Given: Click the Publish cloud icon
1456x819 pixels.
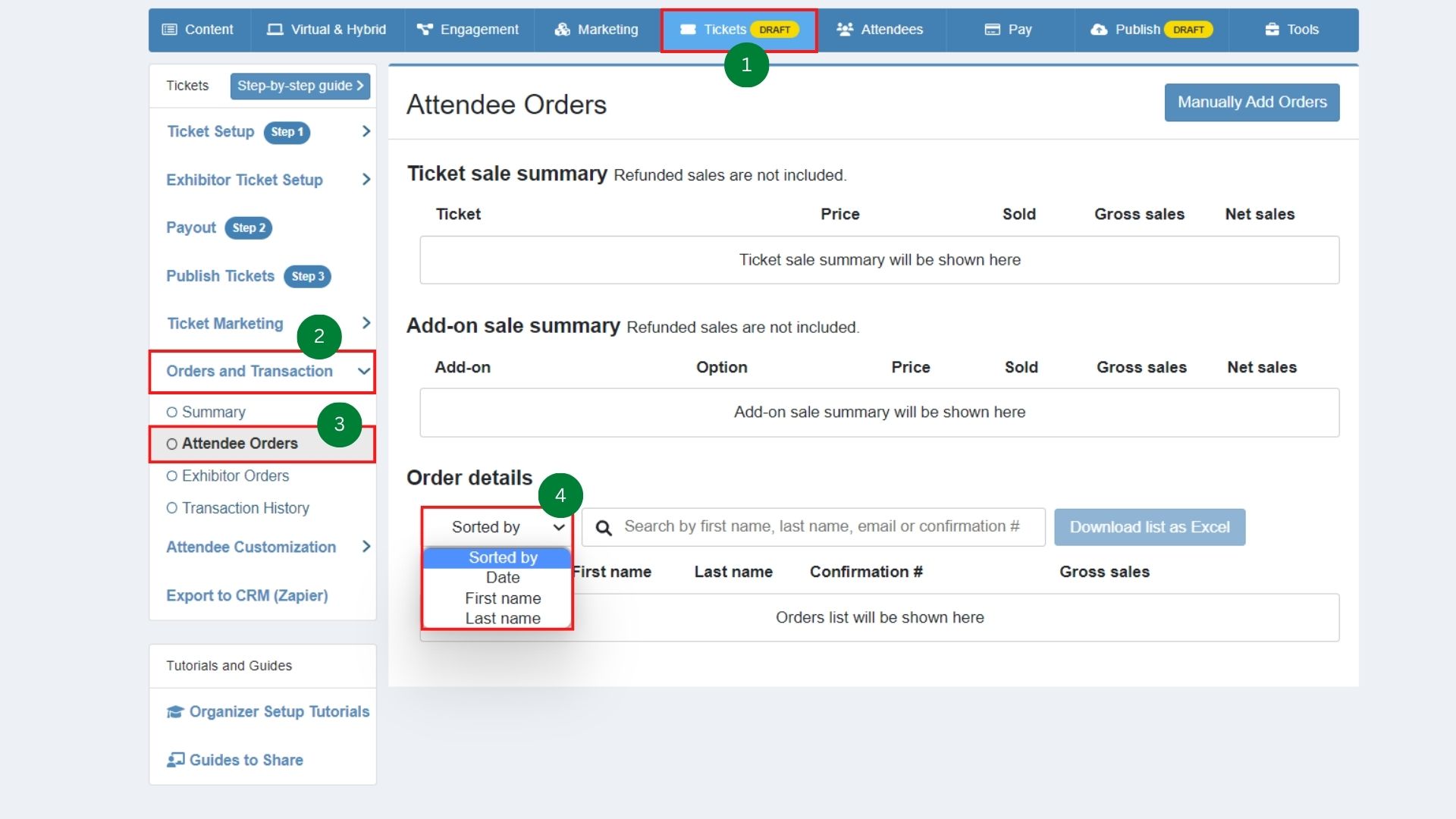Looking at the screenshot, I should click(1099, 30).
